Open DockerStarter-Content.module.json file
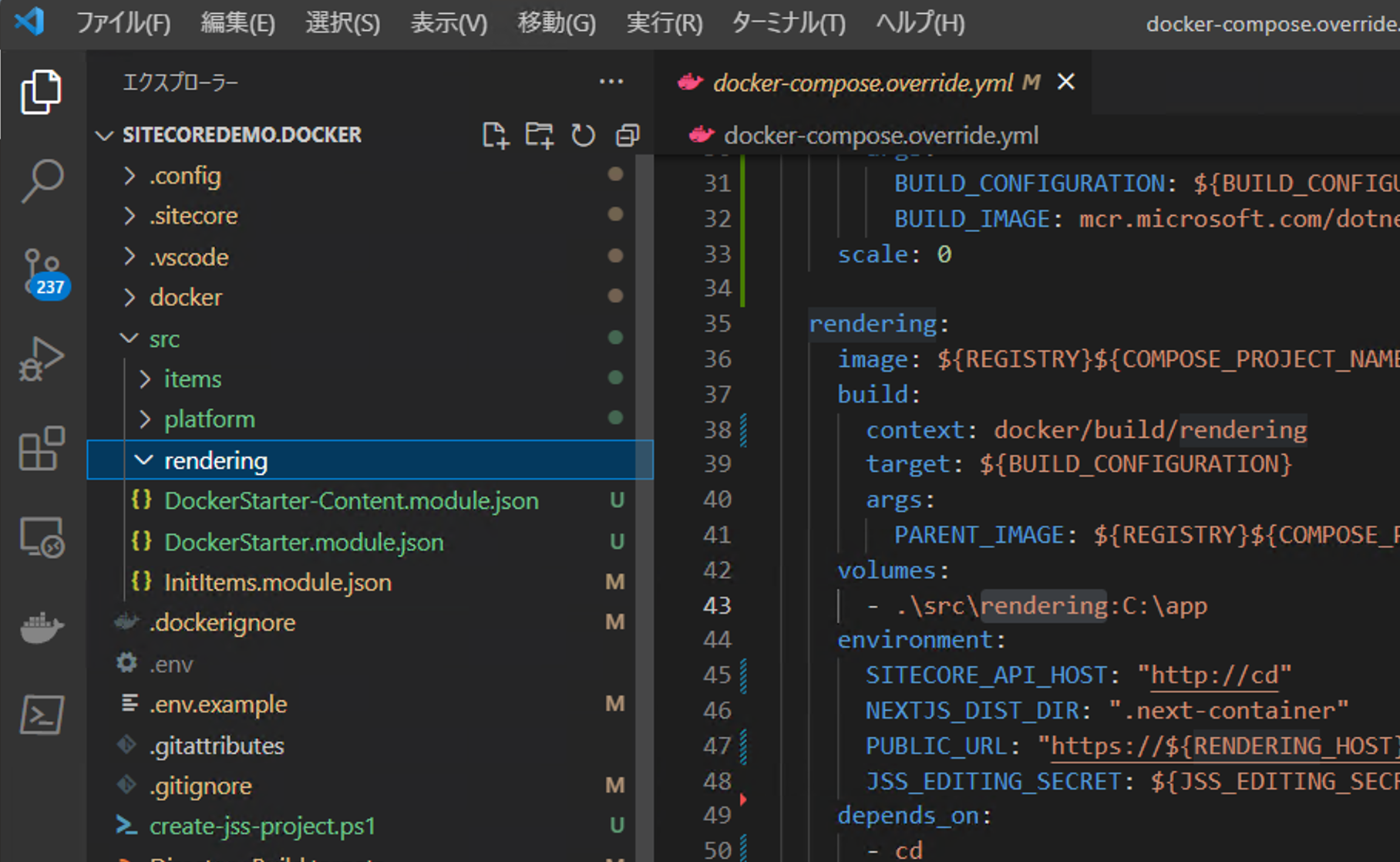This screenshot has width=1400, height=862. [352, 500]
